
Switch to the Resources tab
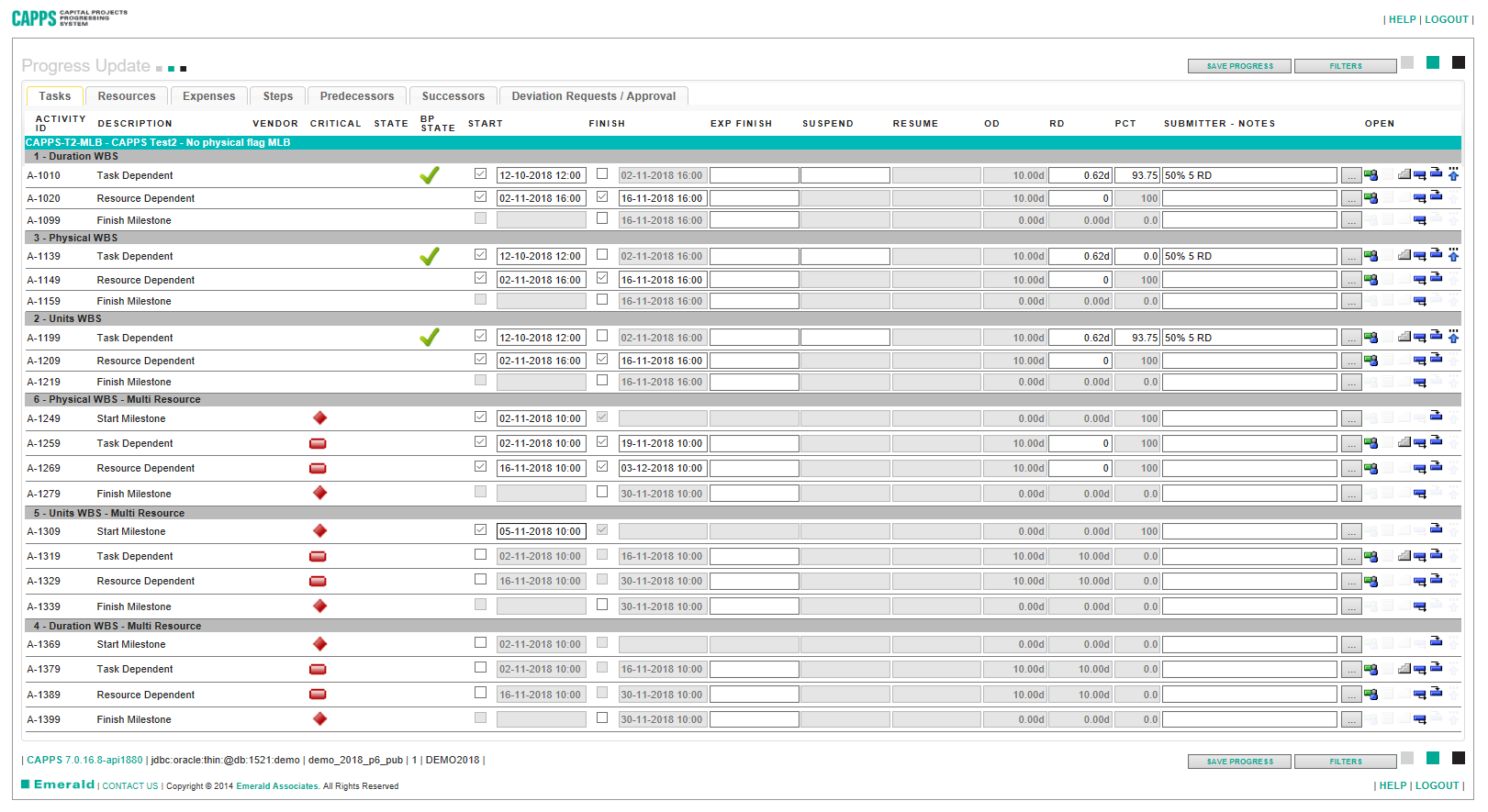127,96
